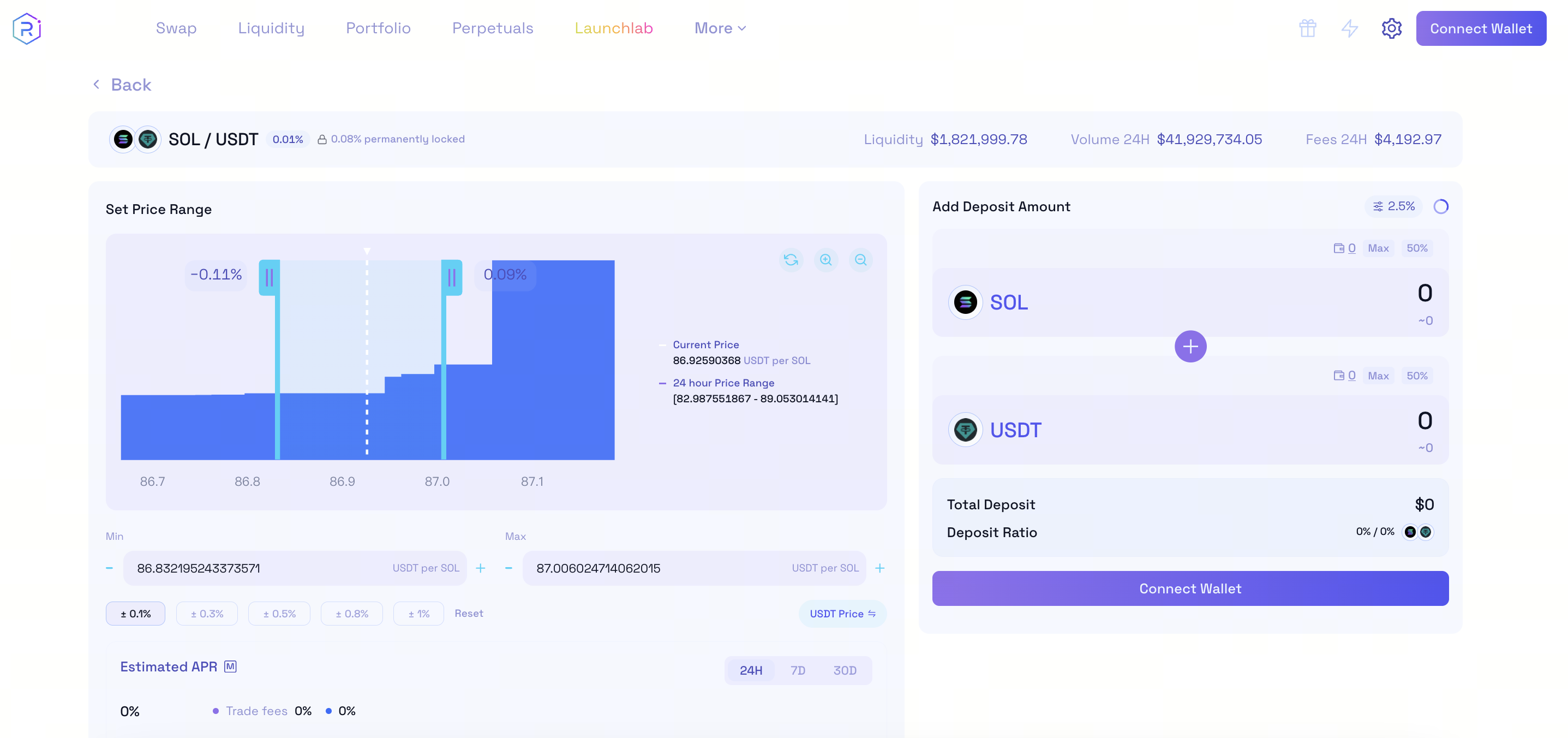1568x738 pixels.
Task: Click the plus icon between SOL and USDT fields
Action: (x=1190, y=346)
